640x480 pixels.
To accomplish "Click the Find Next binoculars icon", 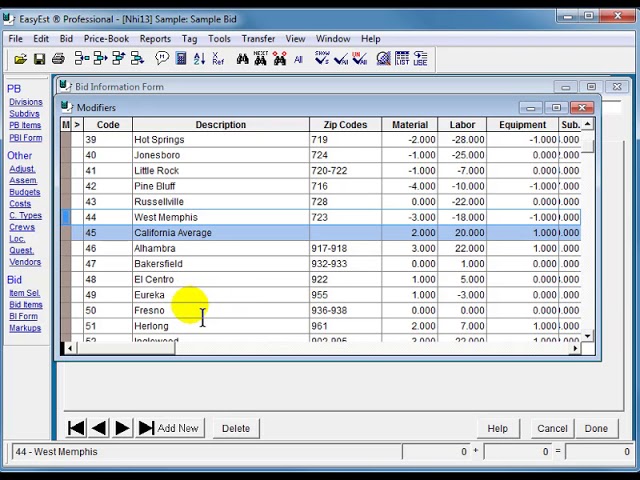I will click(x=260, y=58).
